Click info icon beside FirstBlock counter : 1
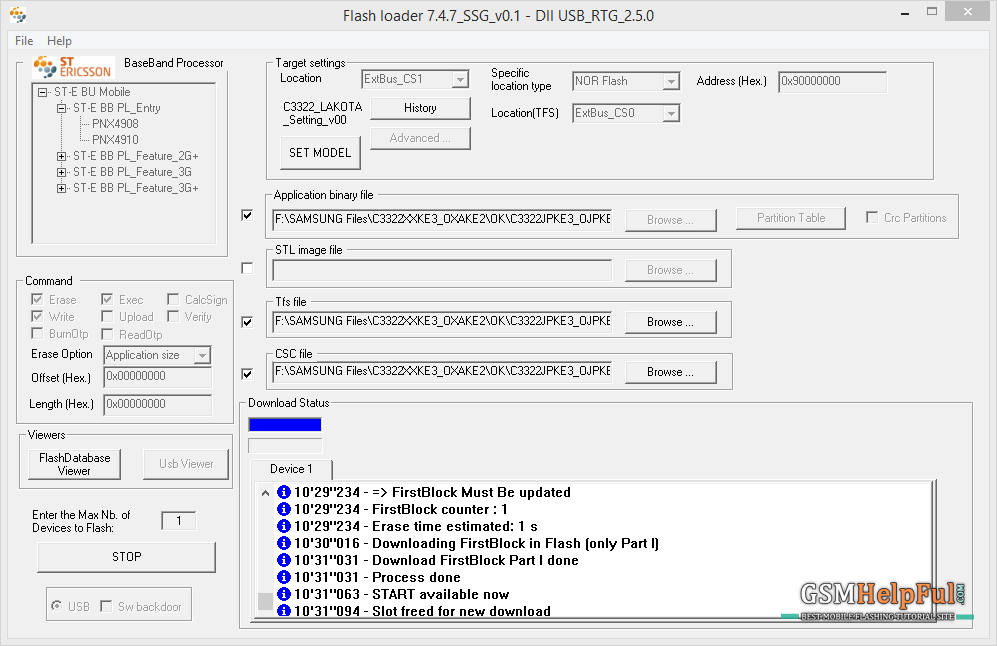The height and width of the screenshot is (646, 997). click(x=284, y=509)
